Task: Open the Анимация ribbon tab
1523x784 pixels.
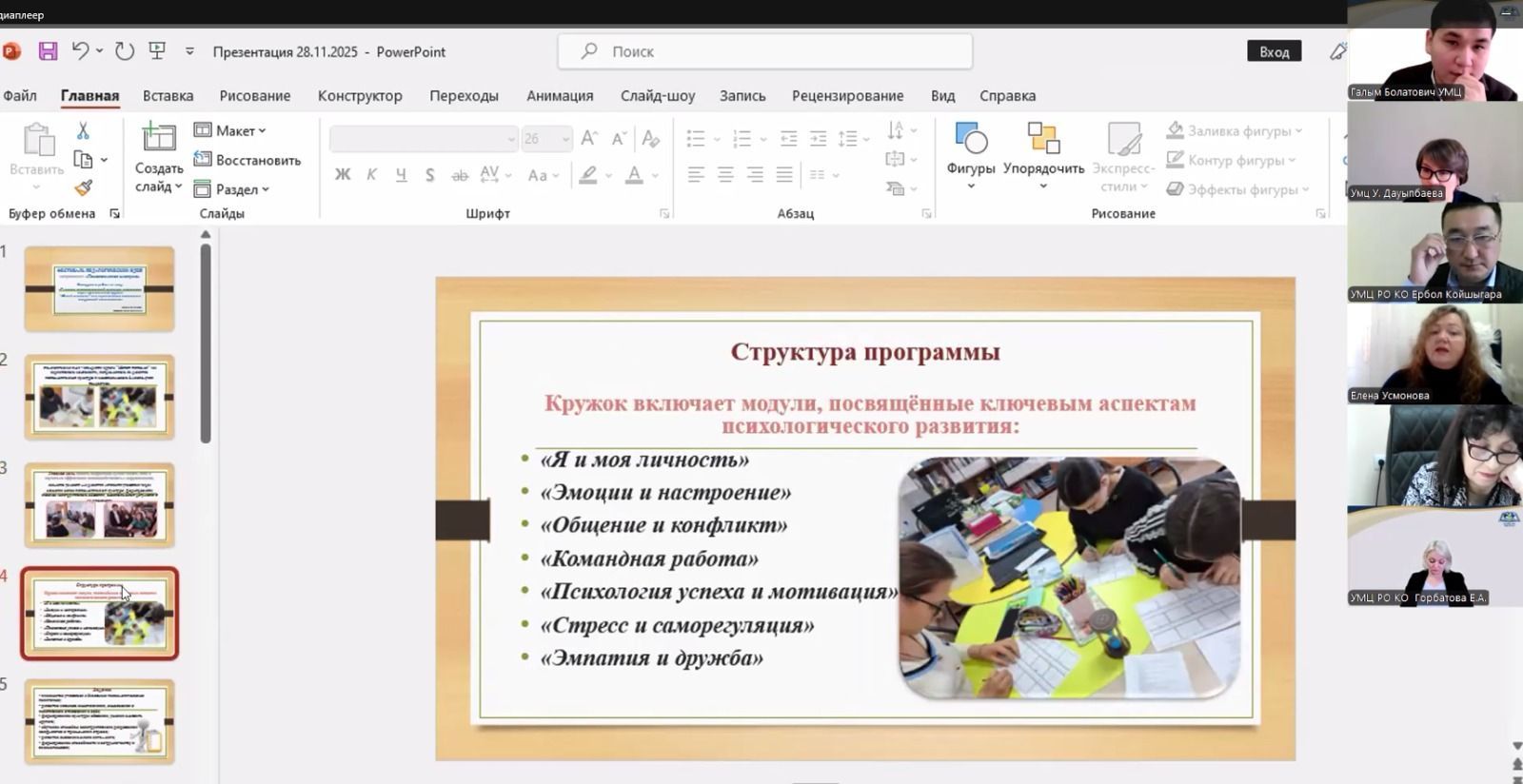Action: coord(560,95)
